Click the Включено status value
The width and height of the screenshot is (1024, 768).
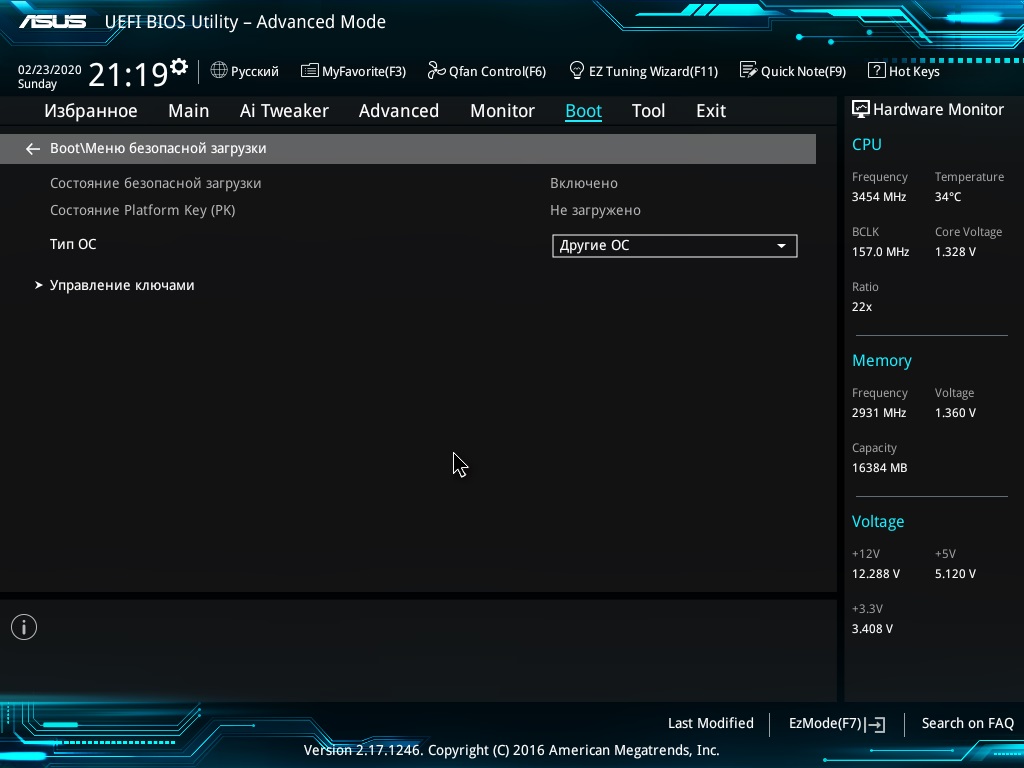point(584,184)
